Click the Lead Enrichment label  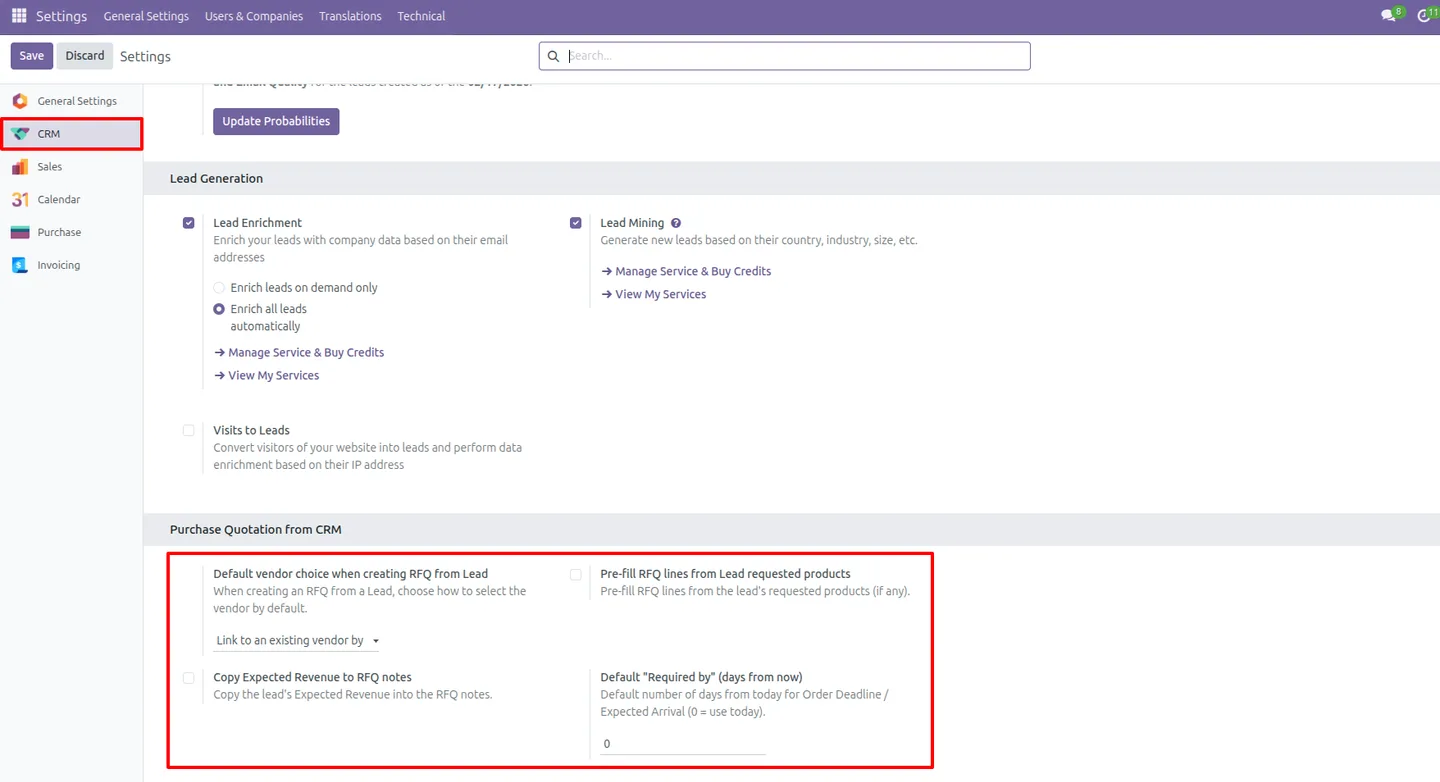point(257,223)
